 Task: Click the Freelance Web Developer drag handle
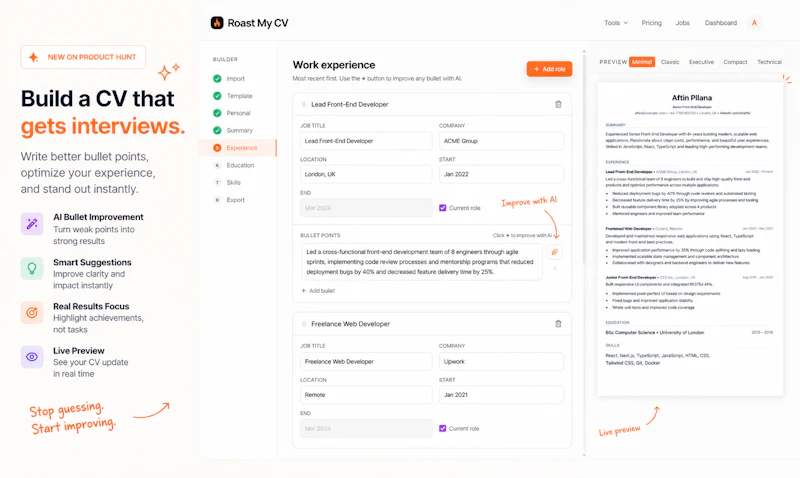[304, 324]
